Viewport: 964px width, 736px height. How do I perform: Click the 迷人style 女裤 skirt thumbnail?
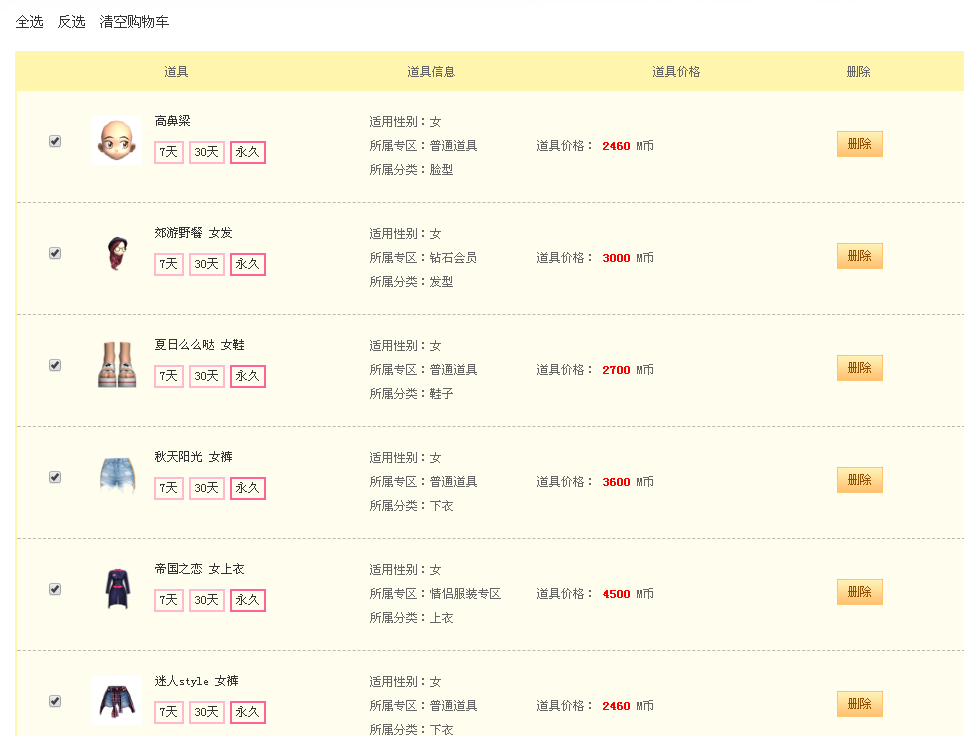(x=117, y=700)
